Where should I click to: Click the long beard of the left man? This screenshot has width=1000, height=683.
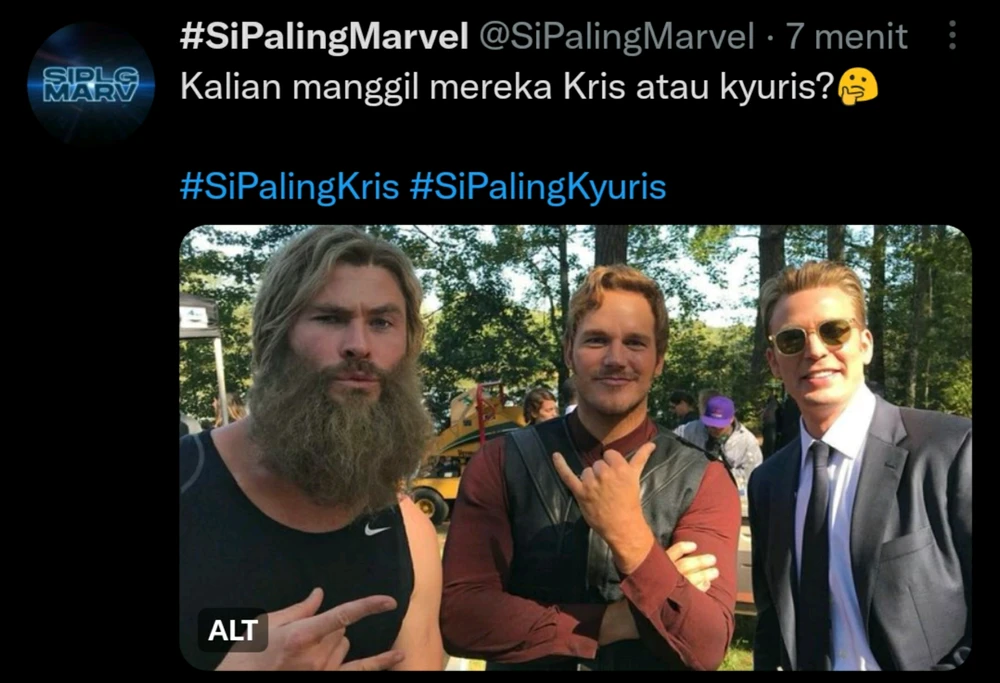(338, 434)
